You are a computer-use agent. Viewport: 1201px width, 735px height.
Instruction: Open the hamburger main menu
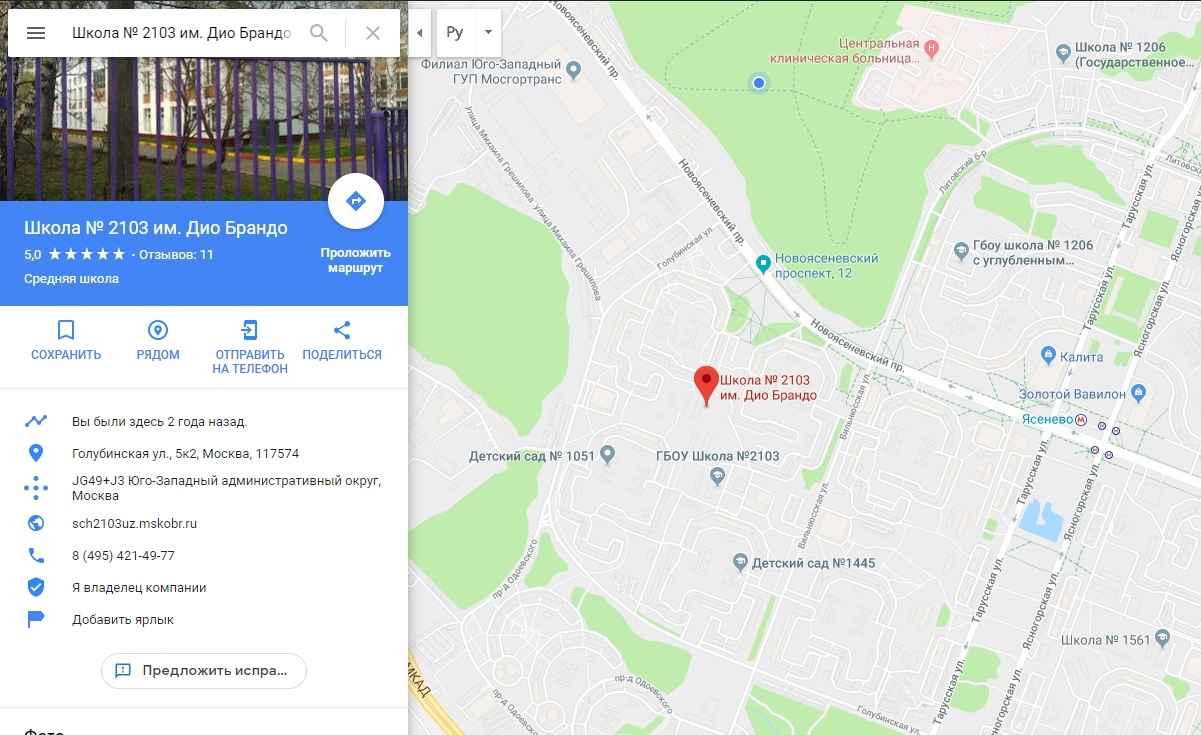[36, 33]
